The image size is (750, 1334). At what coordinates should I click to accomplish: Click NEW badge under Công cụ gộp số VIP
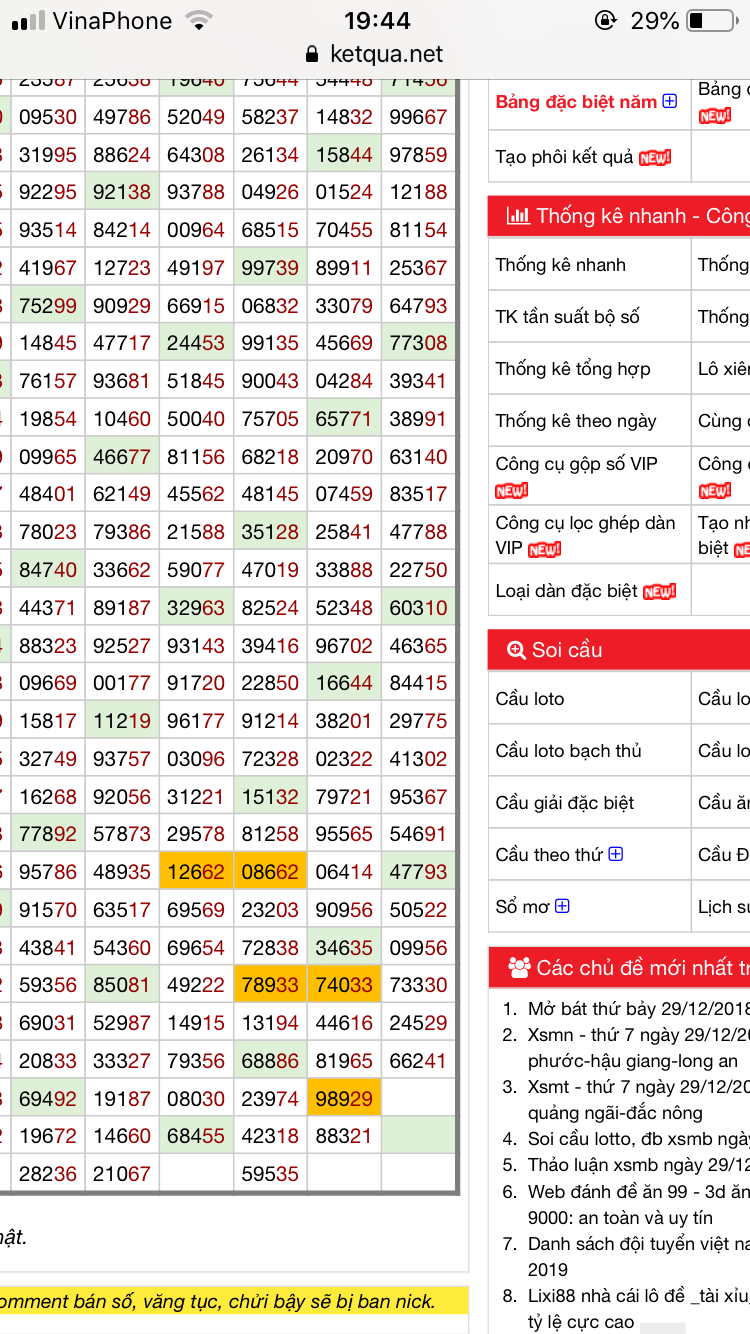click(512, 490)
